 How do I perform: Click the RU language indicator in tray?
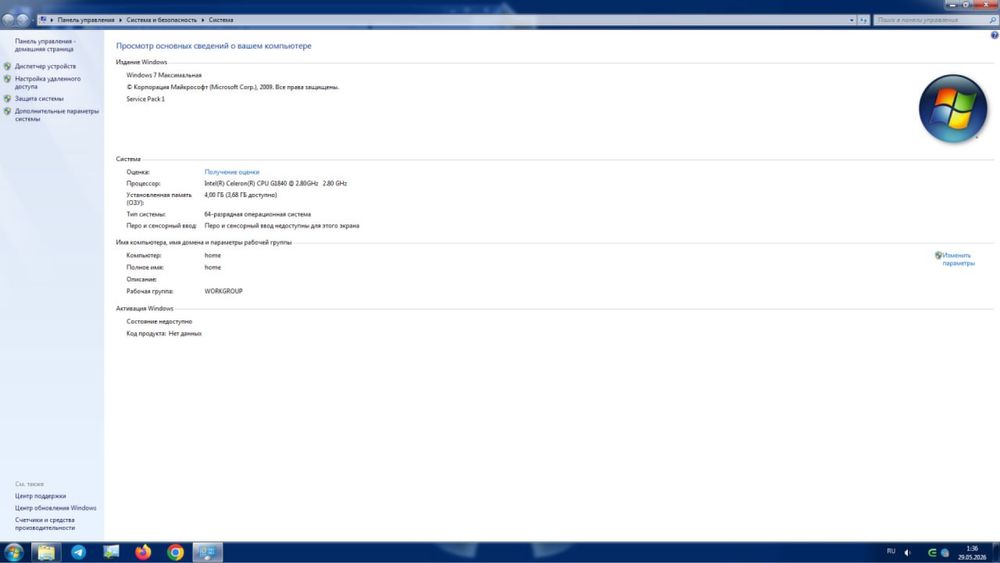pyautogui.click(x=891, y=552)
